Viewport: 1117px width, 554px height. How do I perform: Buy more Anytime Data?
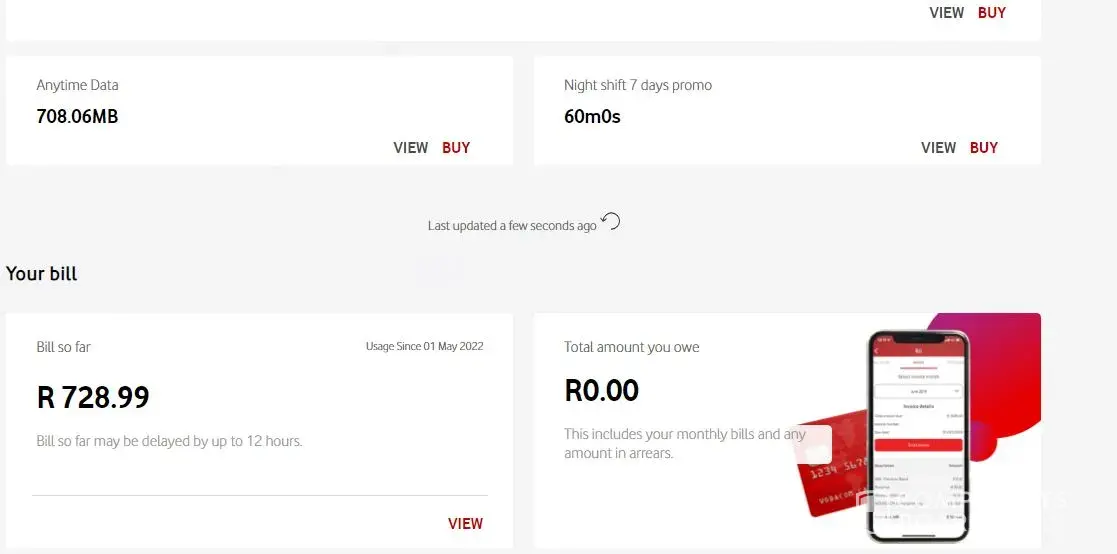tap(456, 147)
